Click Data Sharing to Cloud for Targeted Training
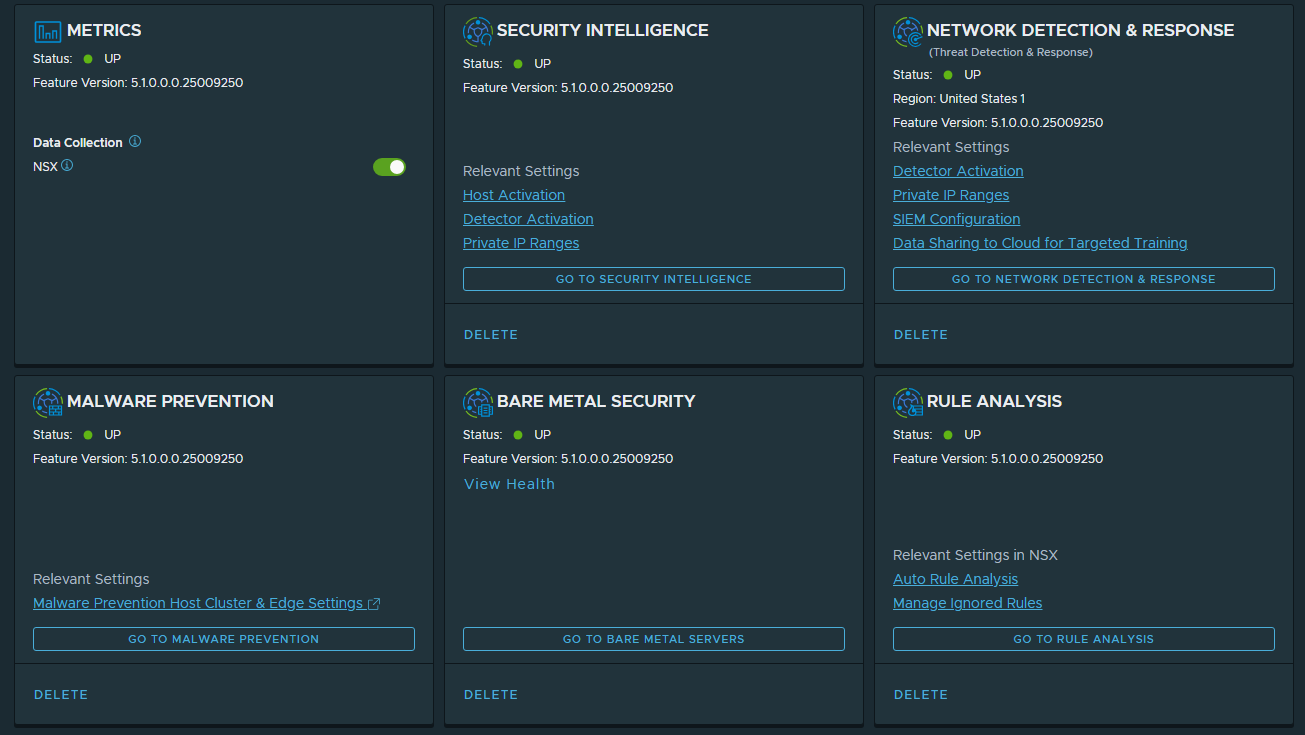Image resolution: width=1305 pixels, height=735 pixels. pos(1040,243)
